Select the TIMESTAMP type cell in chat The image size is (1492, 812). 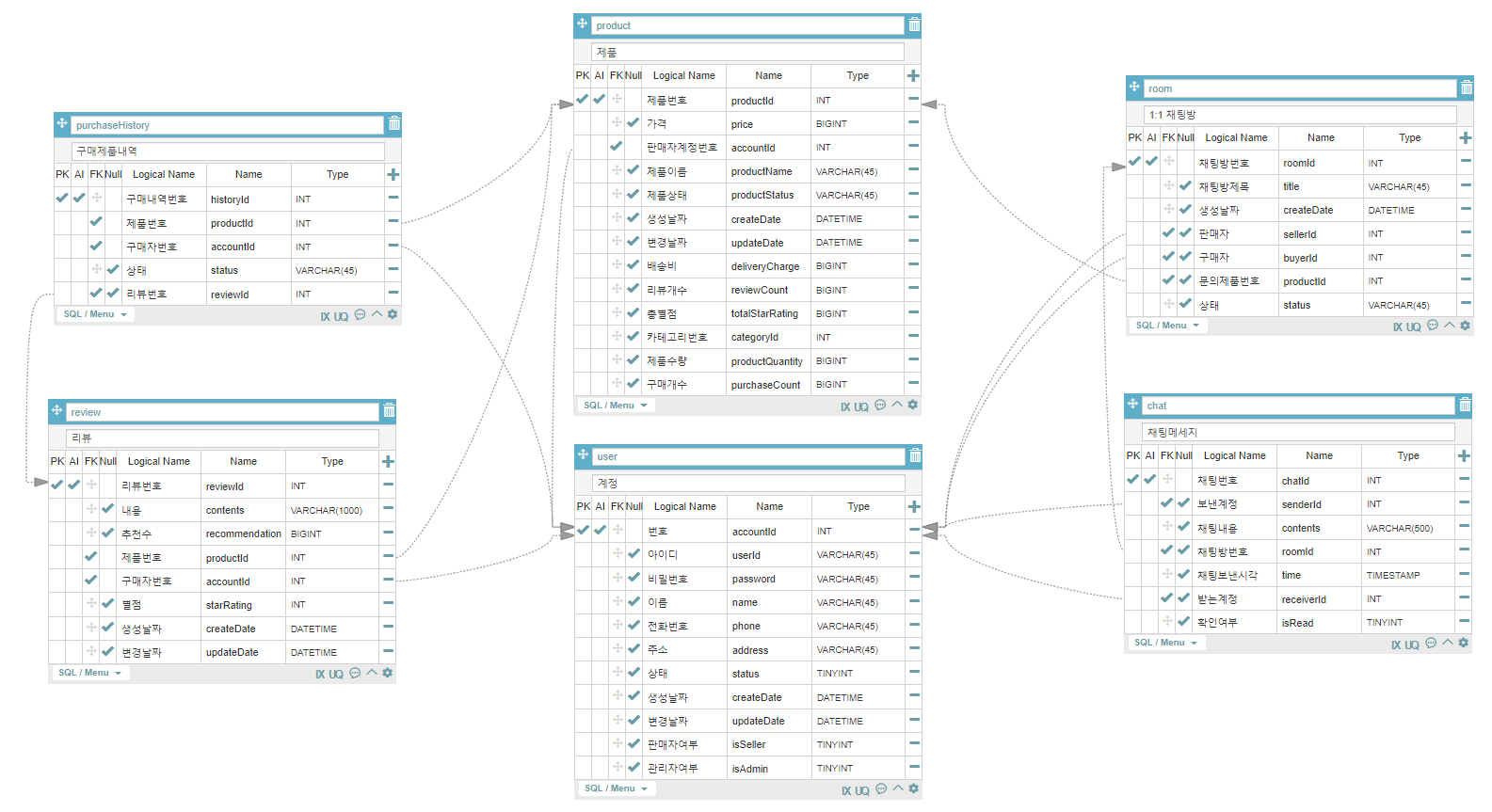[1408, 575]
